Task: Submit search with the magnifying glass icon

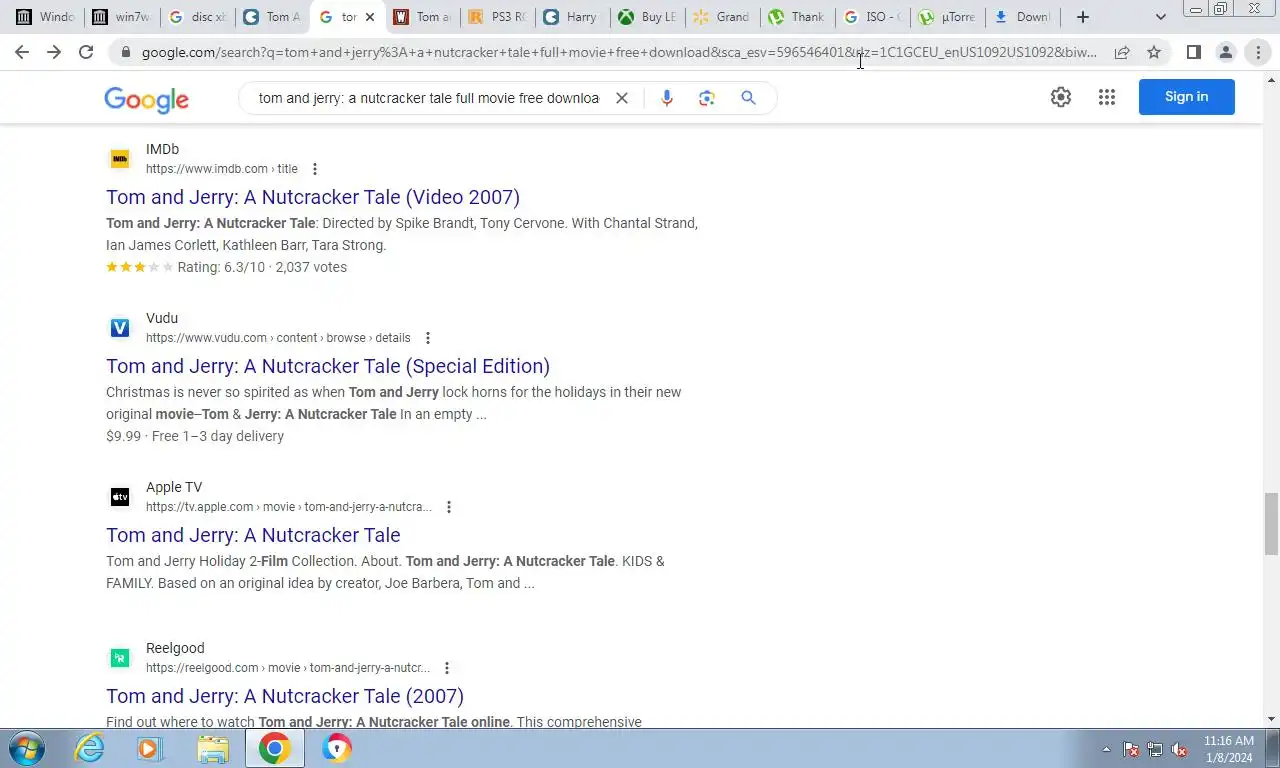Action: coord(748,98)
